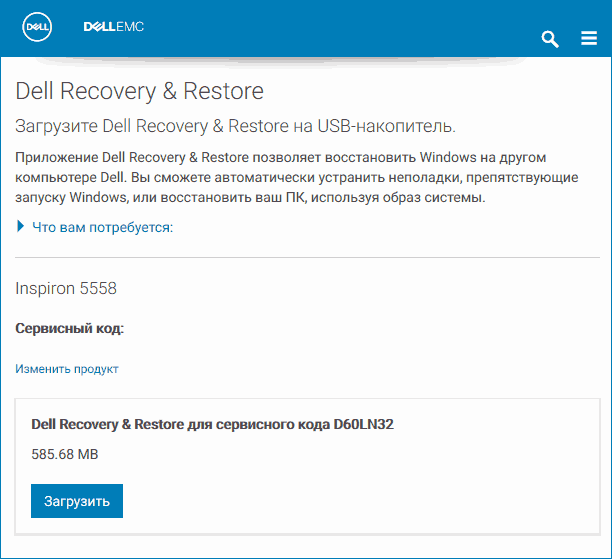
Task: Click the "Изменить продукт" link
Action: [x=67, y=369]
